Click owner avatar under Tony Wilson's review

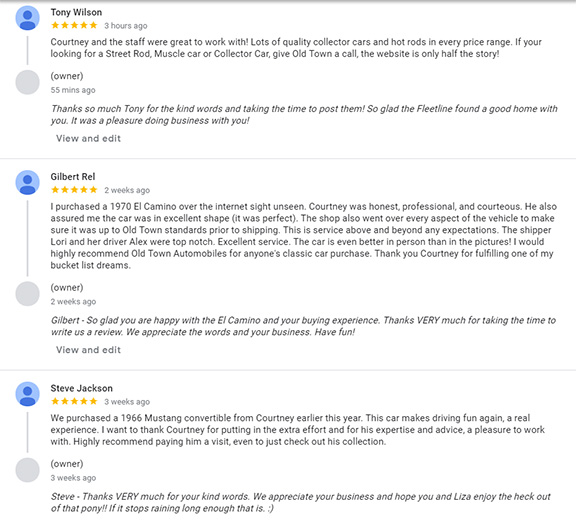[x=28, y=82]
